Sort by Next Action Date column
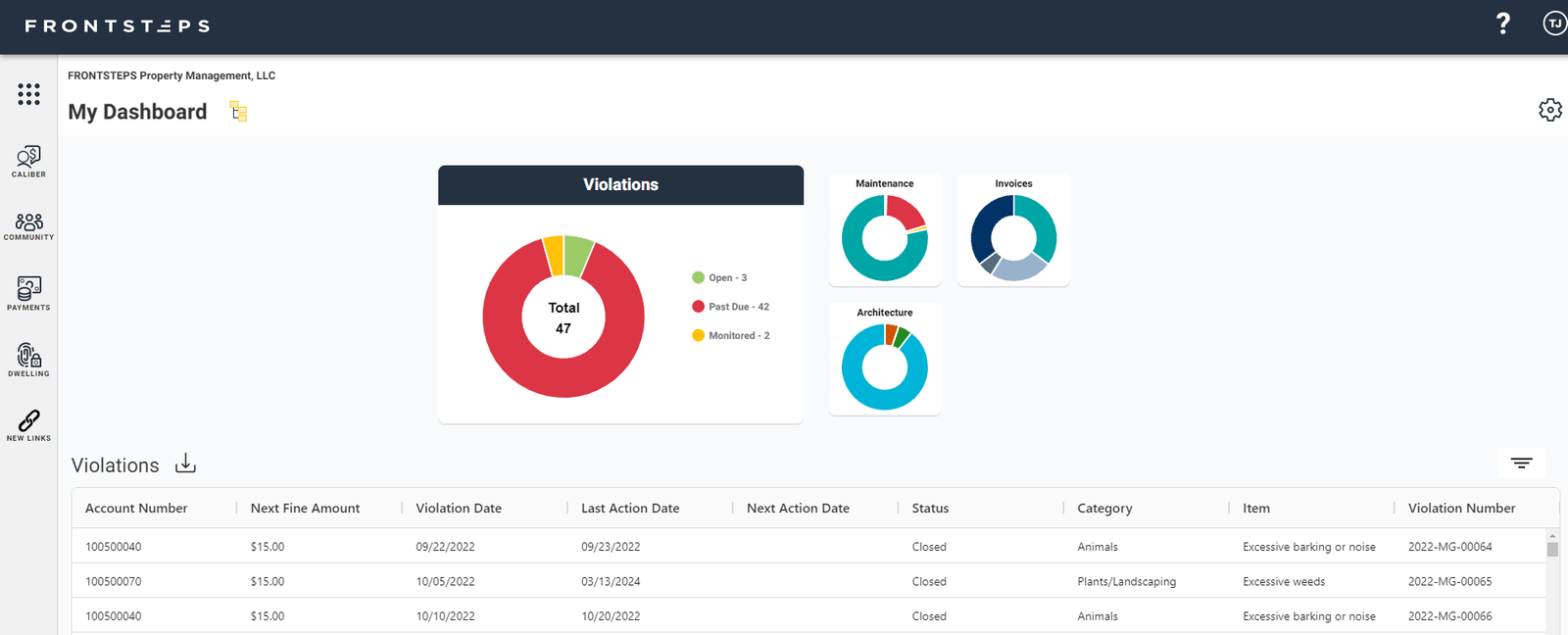This screenshot has width=1568, height=635. [798, 509]
